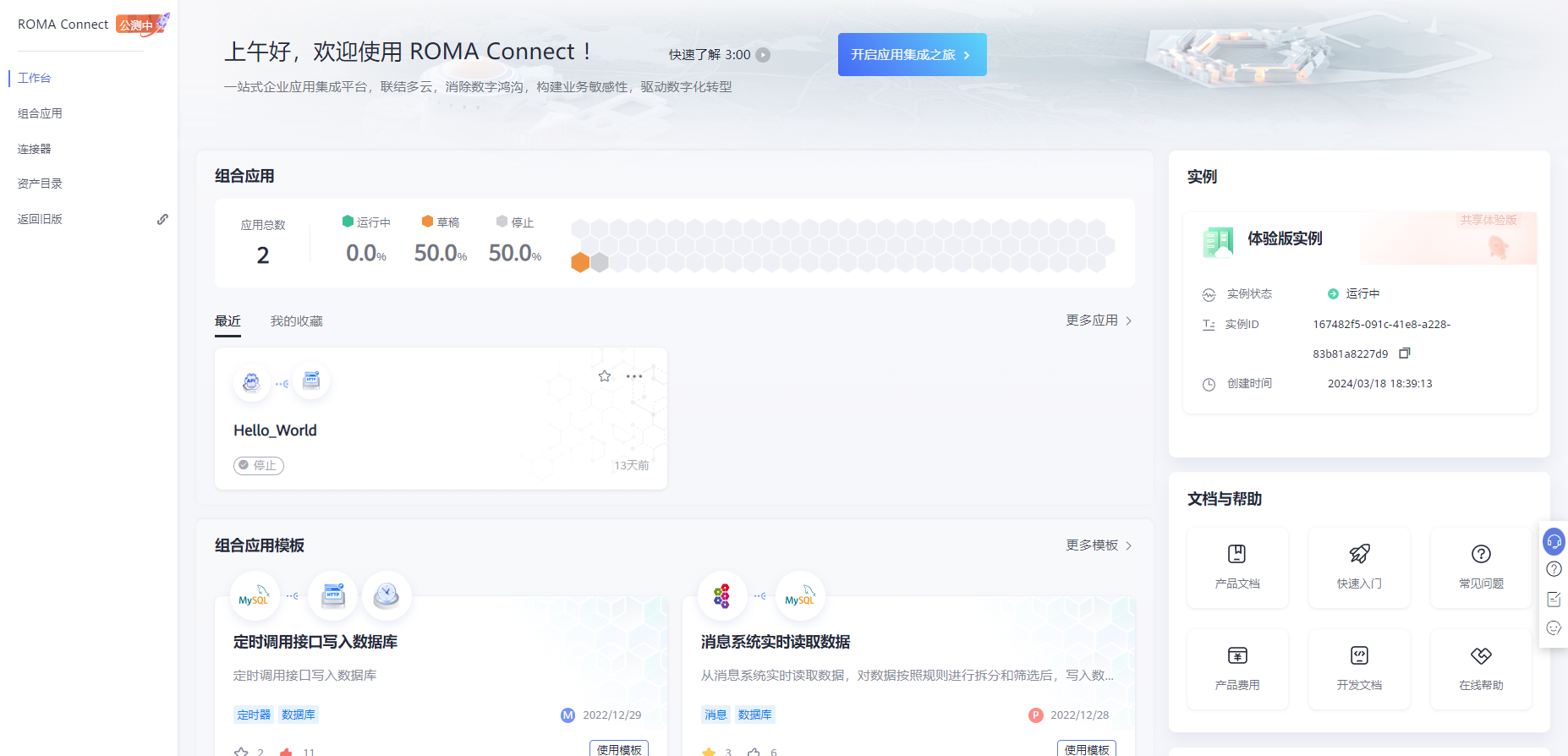Click the M author avatar dated 2022/12/29

tap(567, 715)
